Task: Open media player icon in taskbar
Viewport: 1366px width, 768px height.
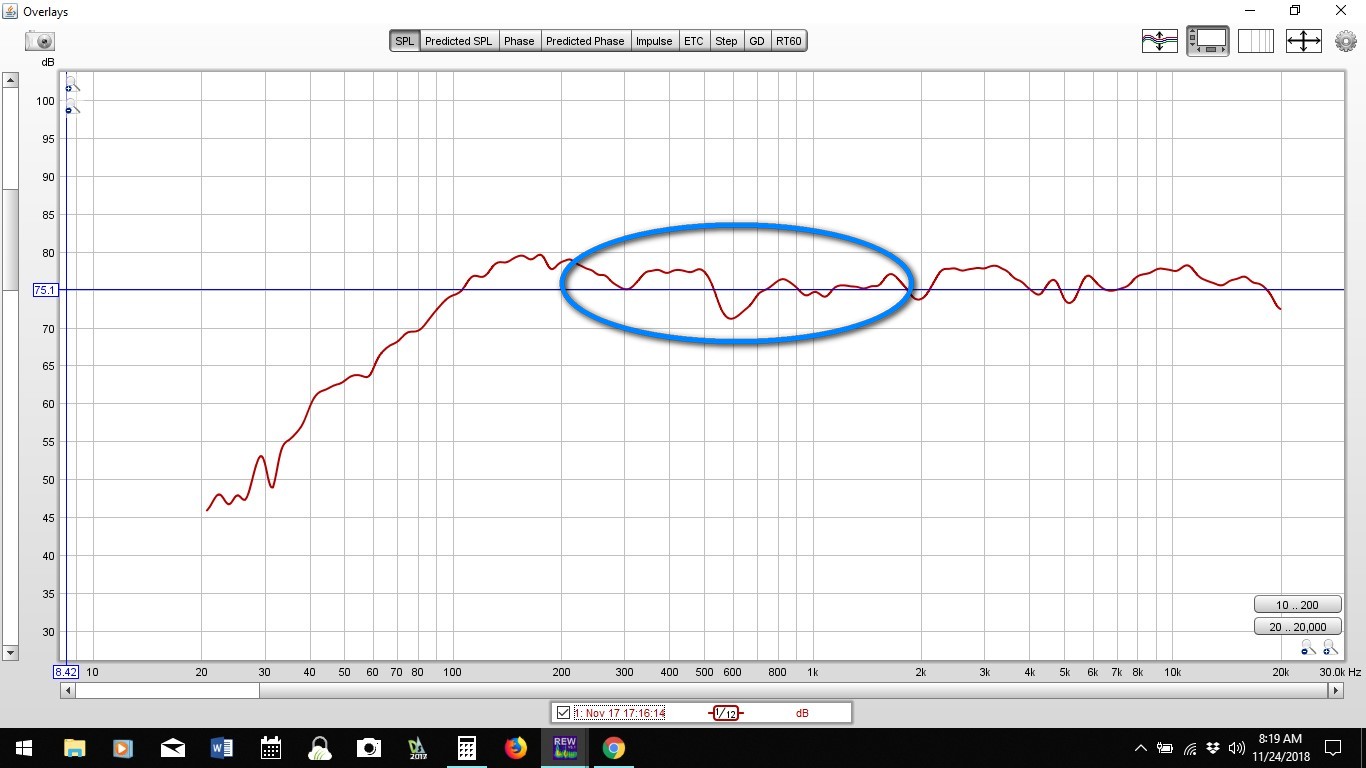Action: click(123, 748)
